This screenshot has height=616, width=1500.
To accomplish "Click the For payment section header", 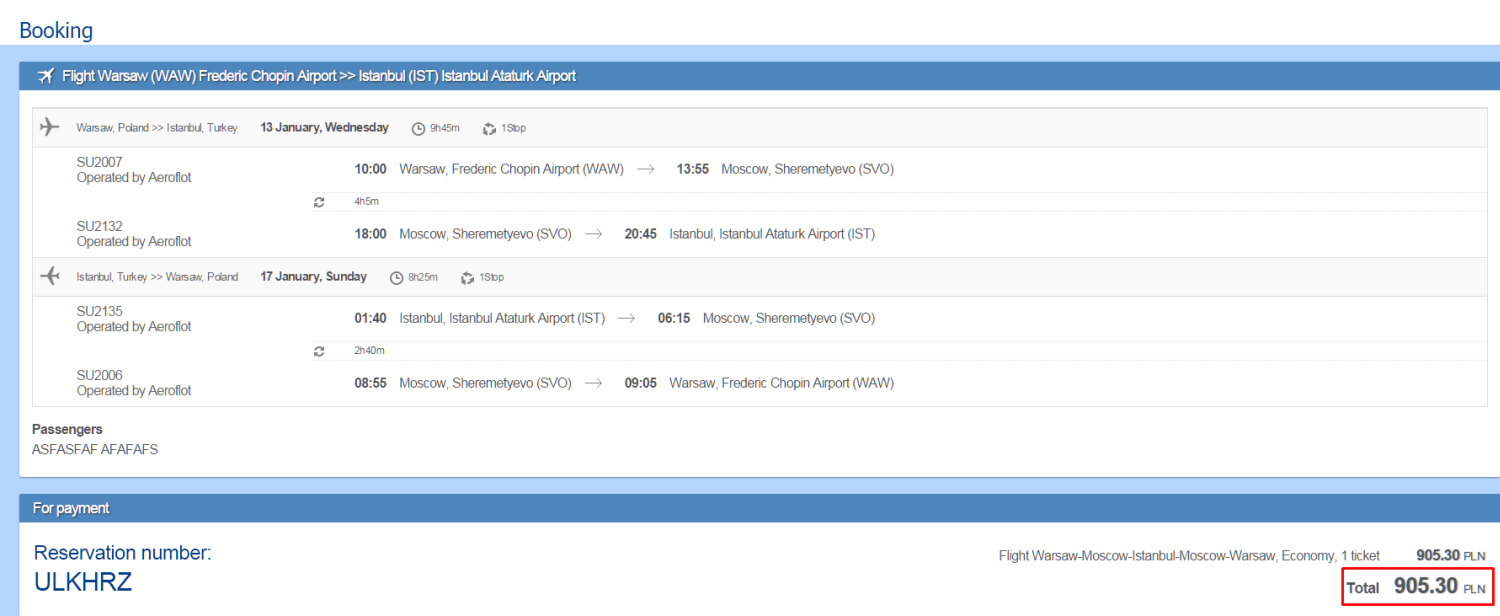I will point(71,508).
